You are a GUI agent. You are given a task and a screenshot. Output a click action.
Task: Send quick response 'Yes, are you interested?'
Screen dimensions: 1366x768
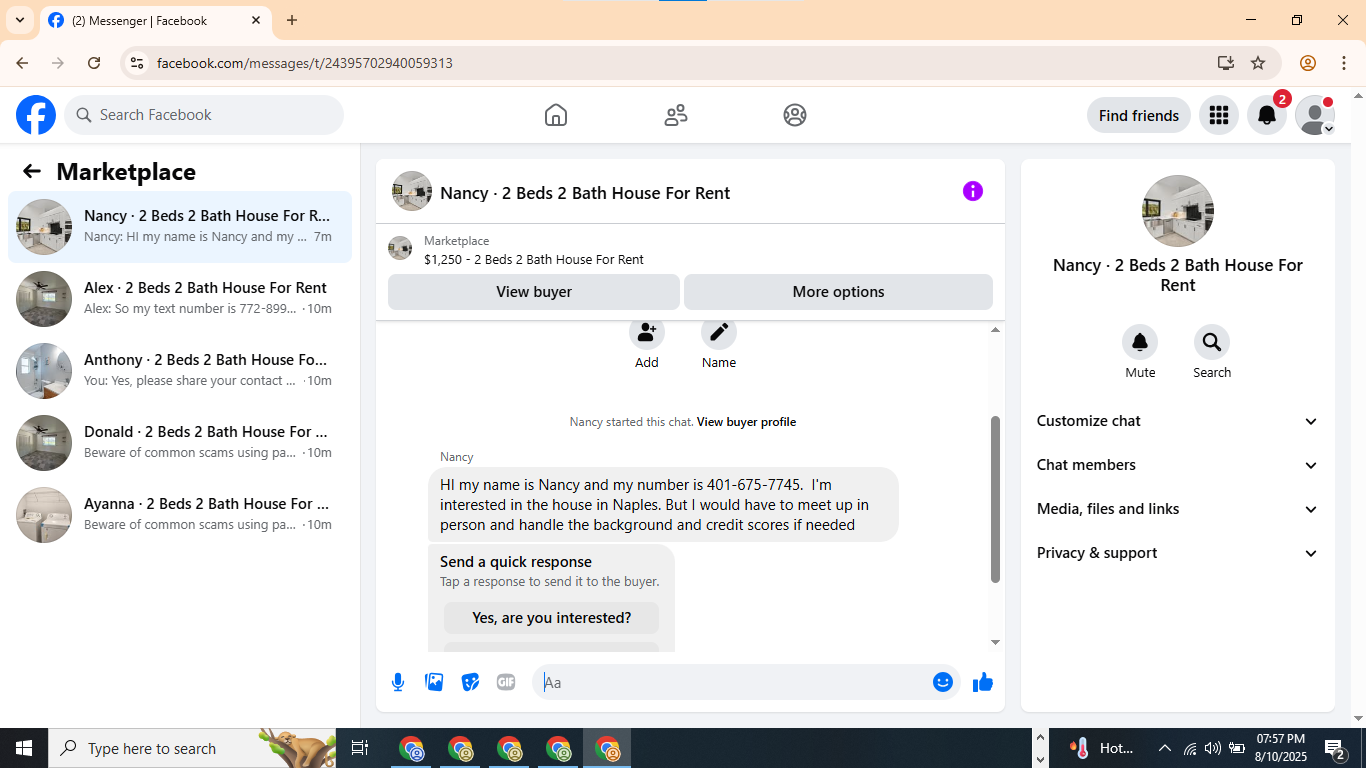[x=552, y=618]
